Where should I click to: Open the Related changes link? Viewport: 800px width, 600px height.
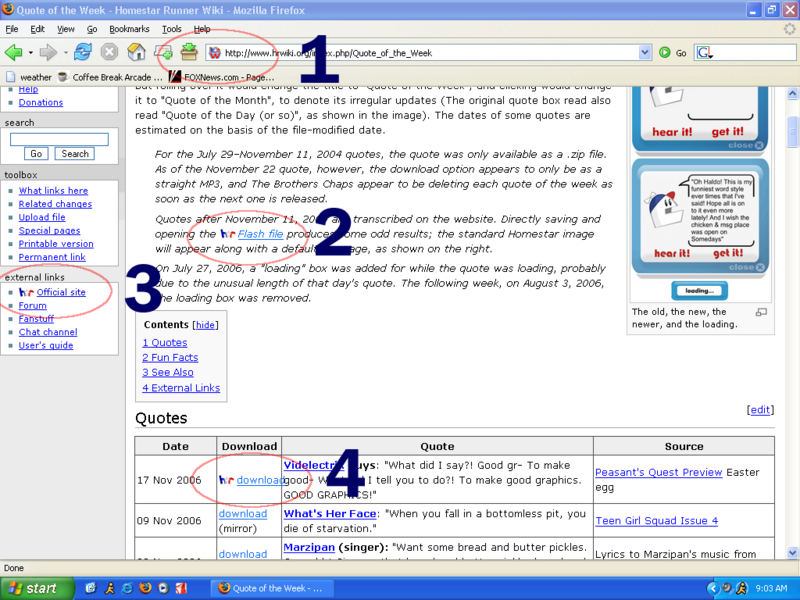(55, 204)
